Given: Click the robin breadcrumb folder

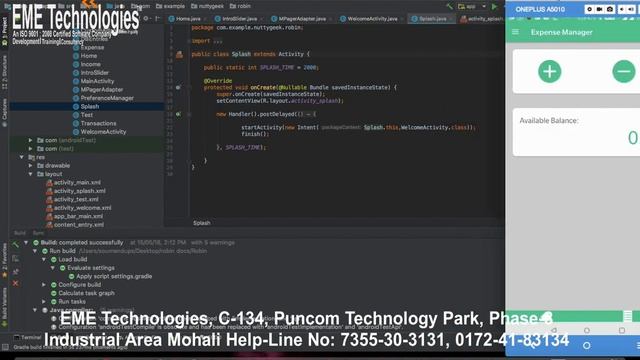Looking at the screenshot, I should pyautogui.click(x=240, y=6).
